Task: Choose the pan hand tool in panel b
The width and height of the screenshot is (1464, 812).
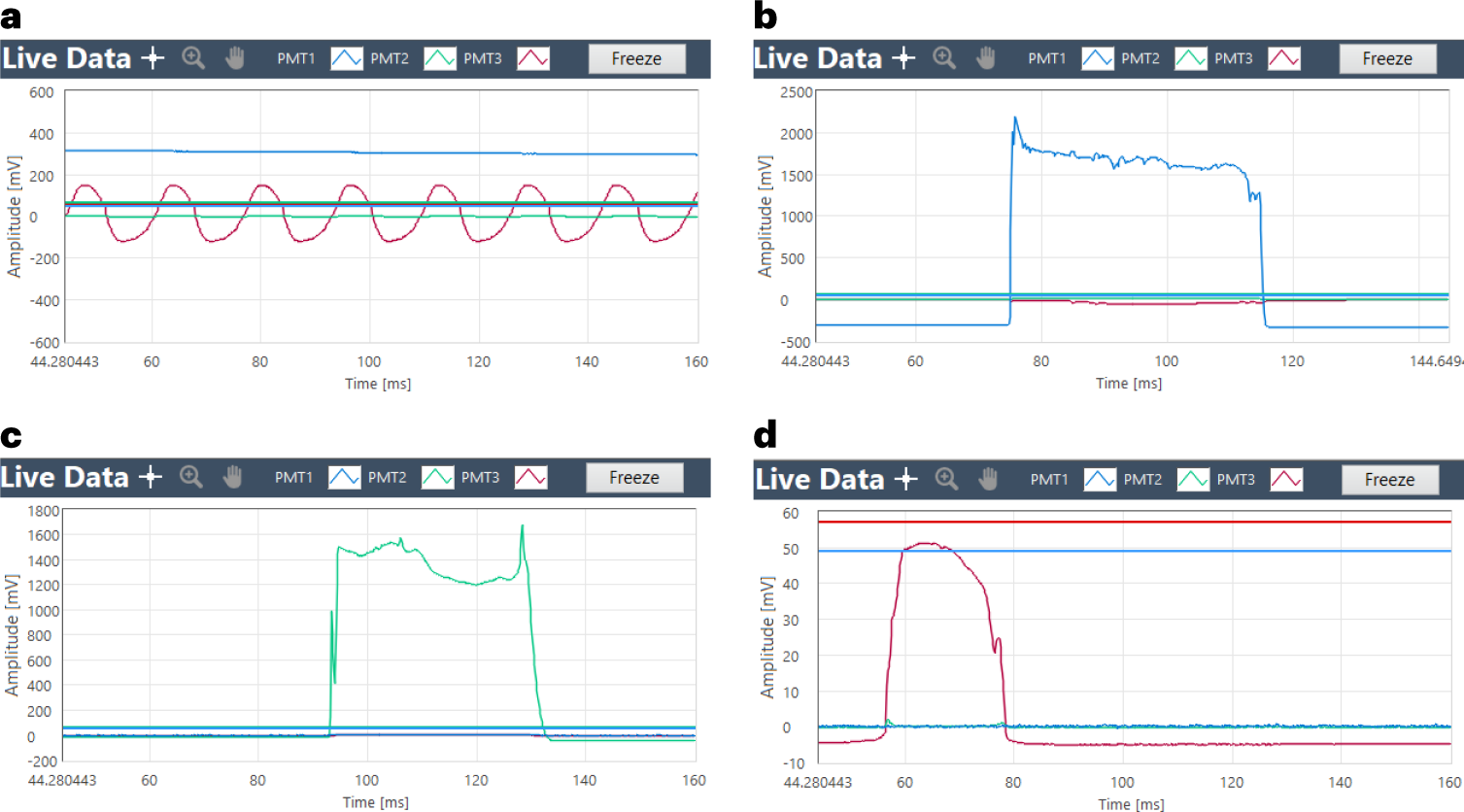Action: pos(985,58)
